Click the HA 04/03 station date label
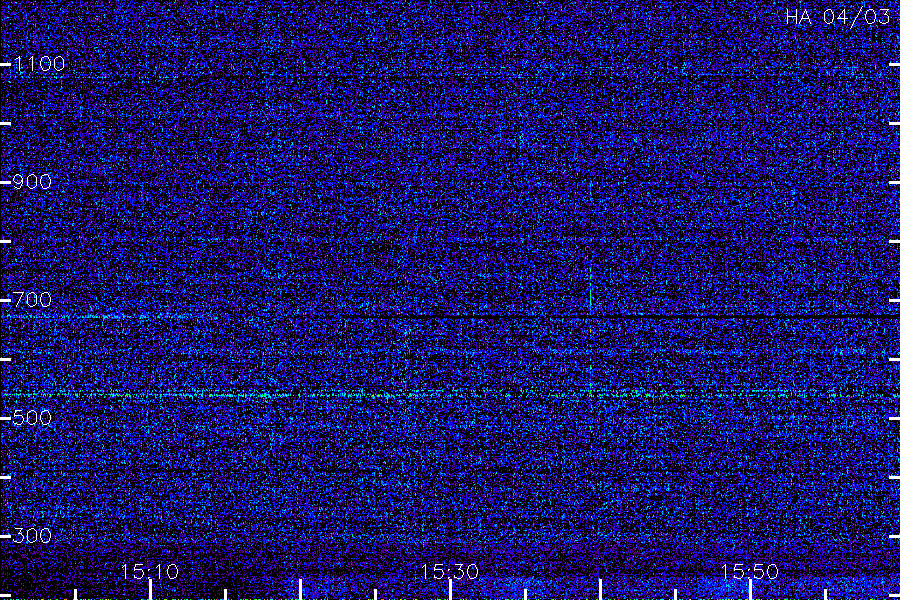The height and width of the screenshot is (600, 900). click(x=837, y=17)
